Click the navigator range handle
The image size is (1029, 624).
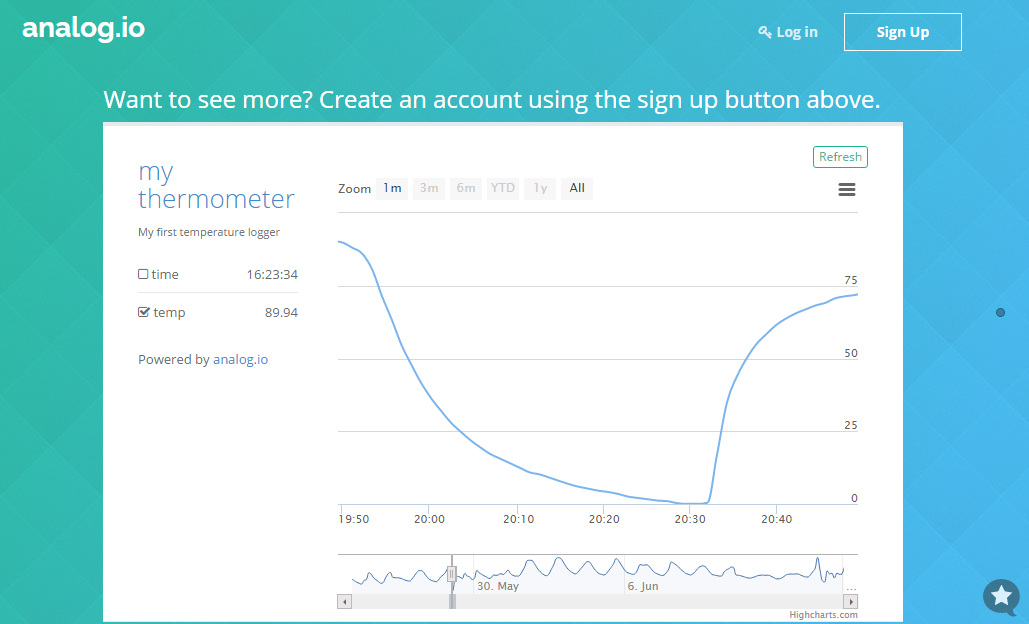coord(452,574)
